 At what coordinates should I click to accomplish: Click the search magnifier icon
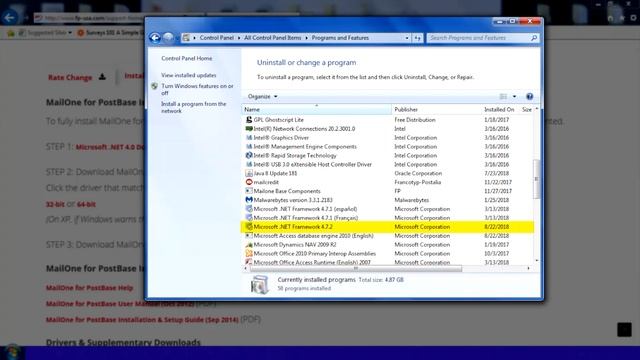(533, 38)
